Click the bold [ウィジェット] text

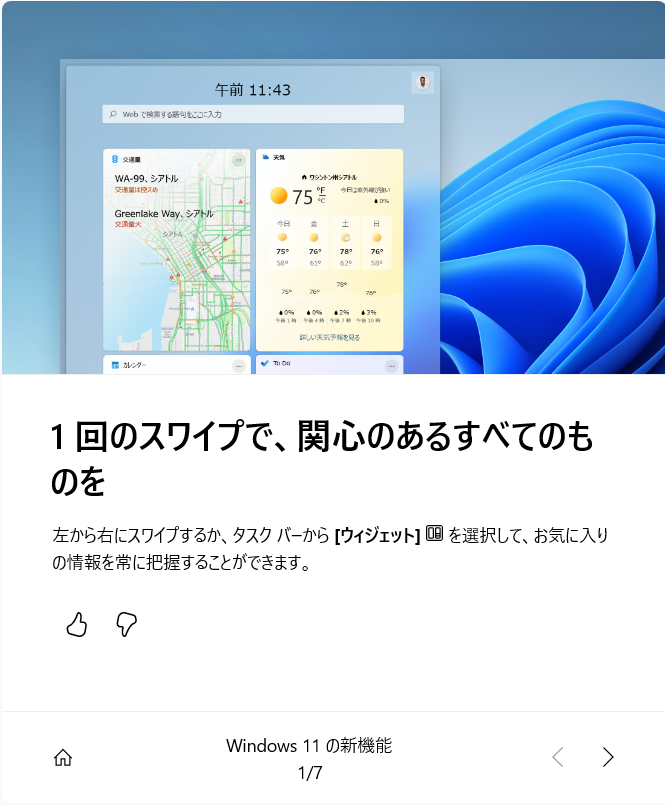377,535
